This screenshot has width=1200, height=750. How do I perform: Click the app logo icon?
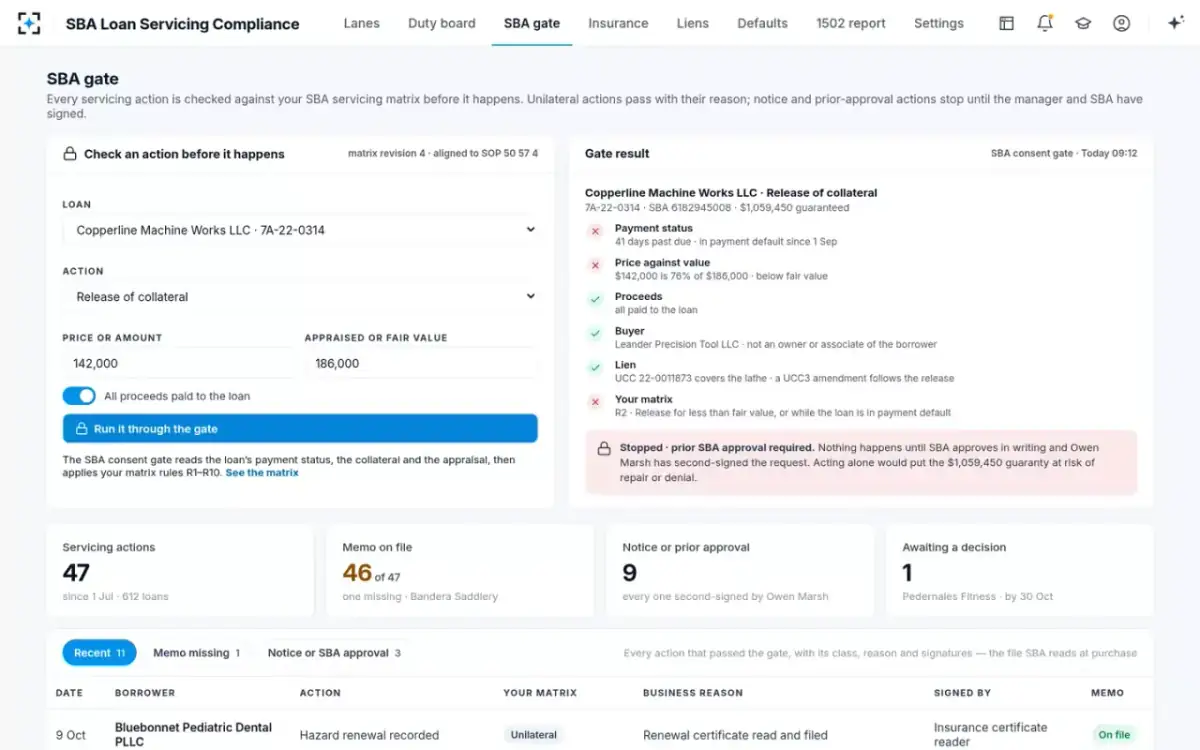tap(29, 23)
